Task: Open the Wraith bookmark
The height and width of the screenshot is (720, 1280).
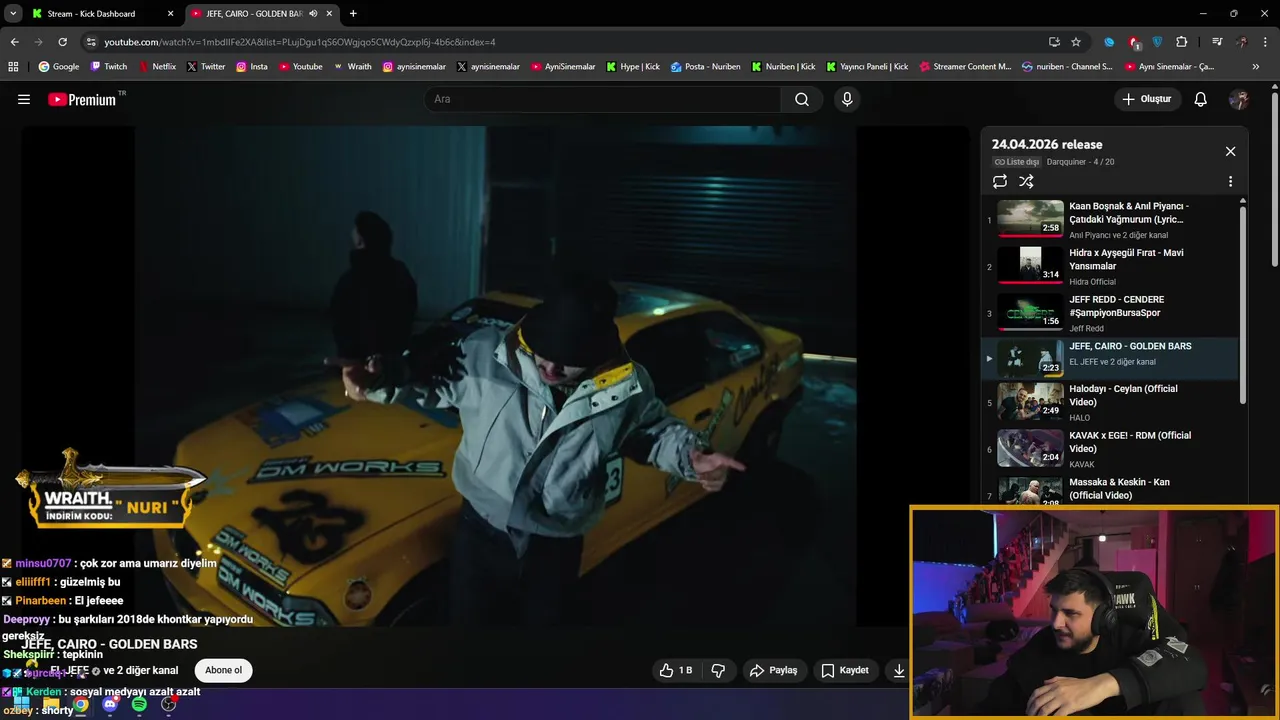Action: pos(353,67)
